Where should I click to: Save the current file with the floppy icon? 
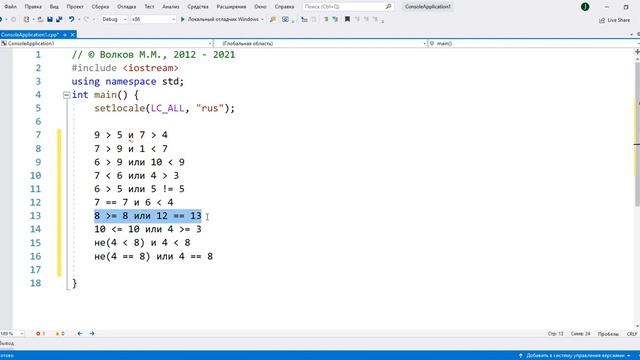50,19
